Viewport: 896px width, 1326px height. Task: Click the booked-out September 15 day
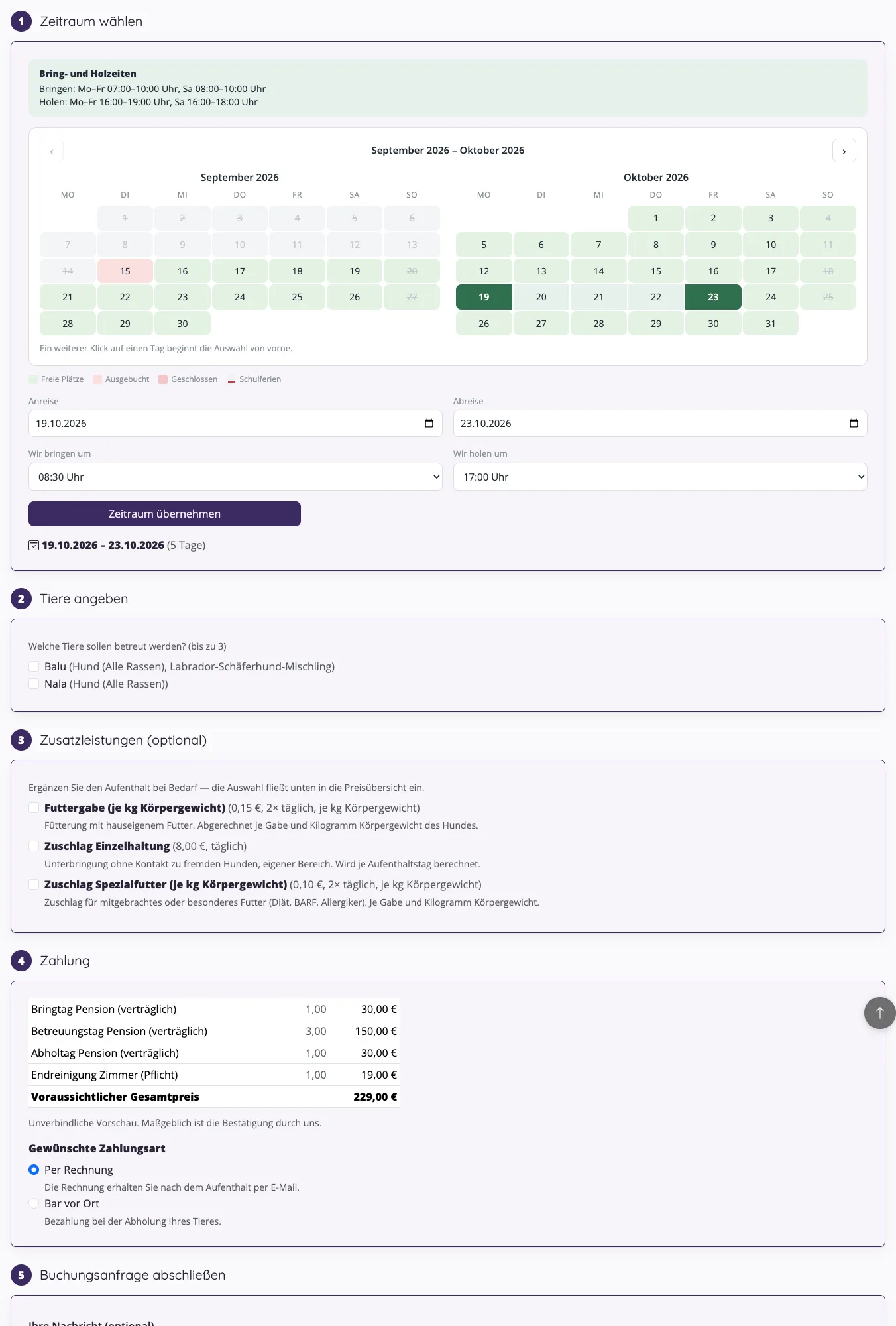(125, 271)
